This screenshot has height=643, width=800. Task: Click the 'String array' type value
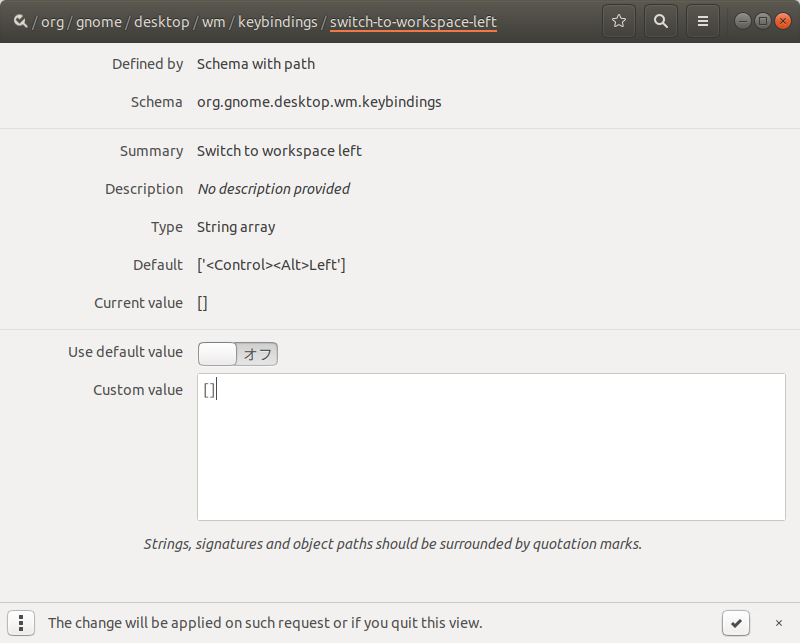236,227
